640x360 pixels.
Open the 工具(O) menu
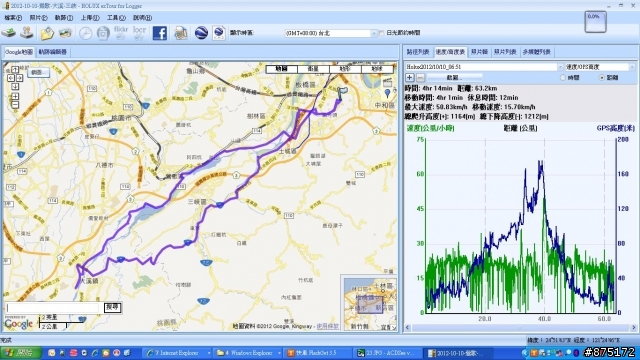pos(116,18)
